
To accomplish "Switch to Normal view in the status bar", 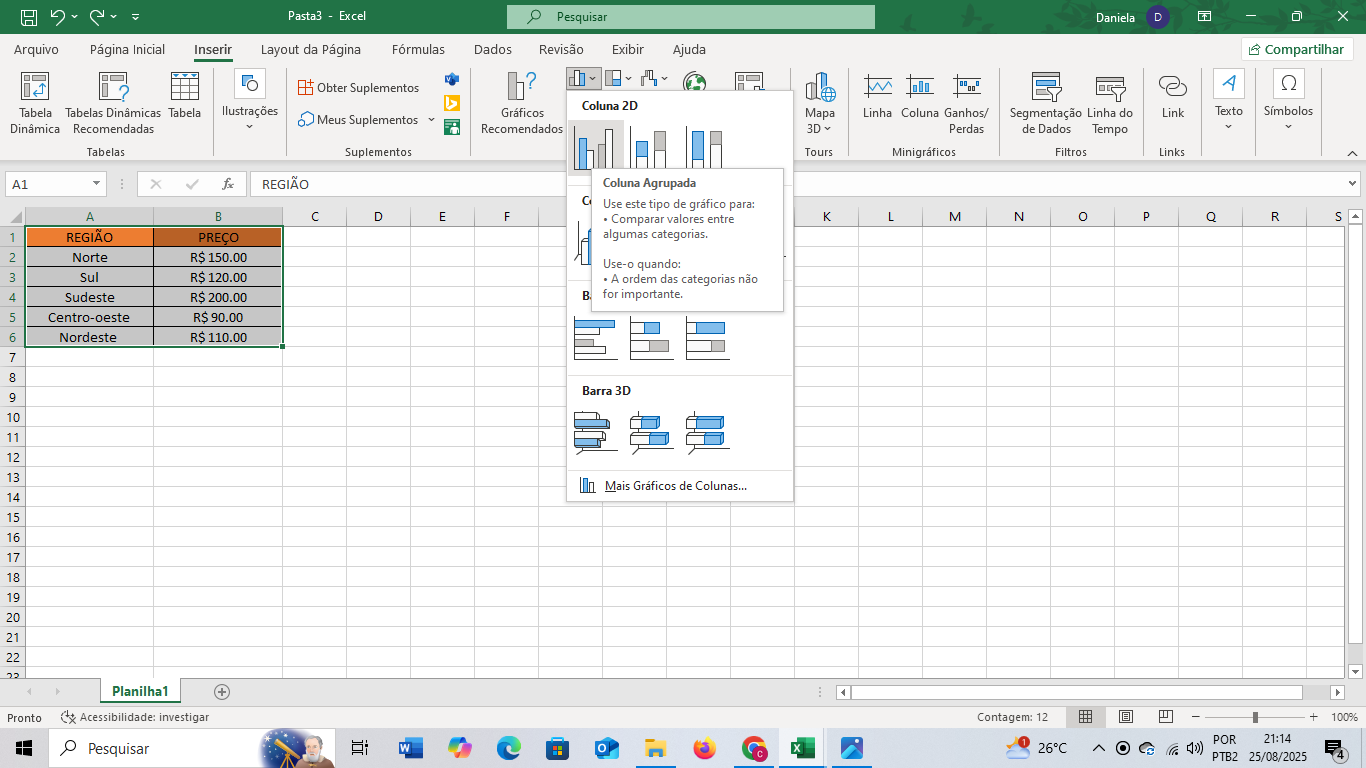I will coord(1085,717).
